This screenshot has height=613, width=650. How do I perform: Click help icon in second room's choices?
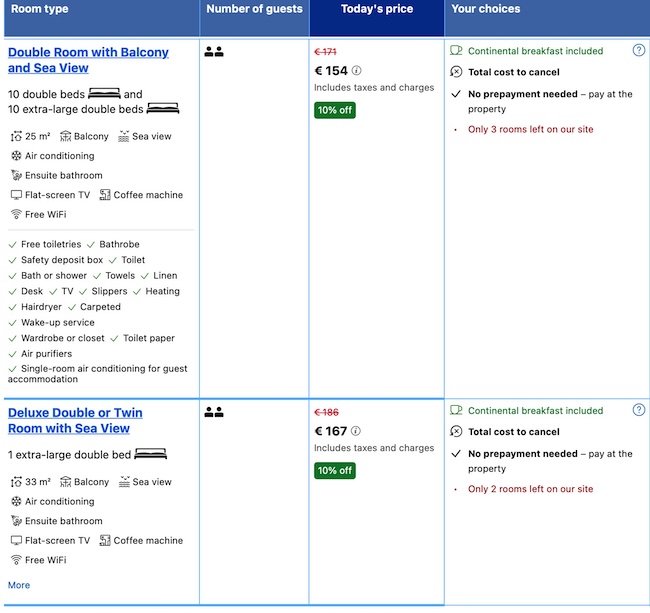tap(639, 410)
